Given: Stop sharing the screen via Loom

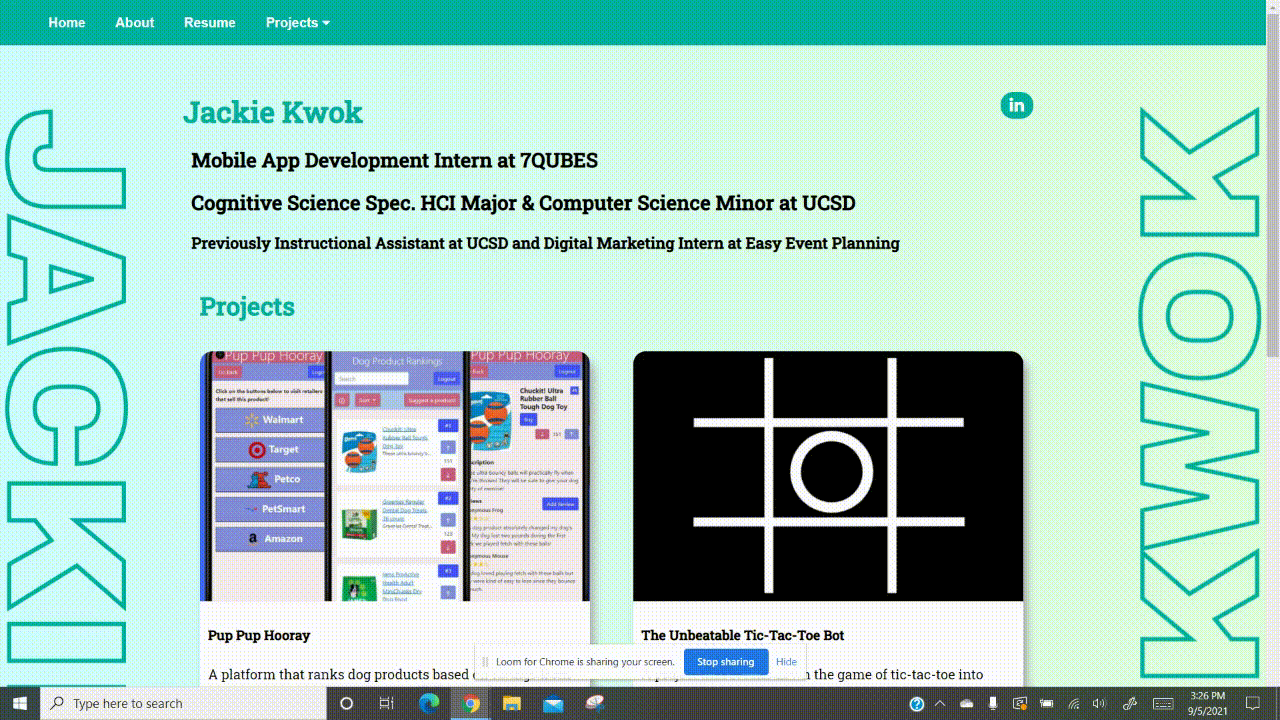Looking at the screenshot, I should pyautogui.click(x=726, y=661).
